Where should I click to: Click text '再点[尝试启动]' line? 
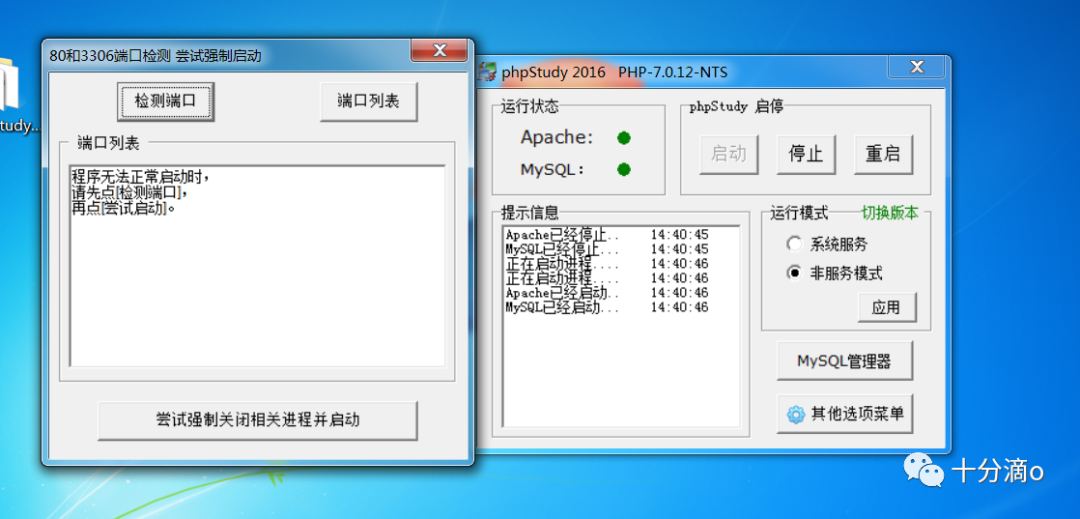124,208
